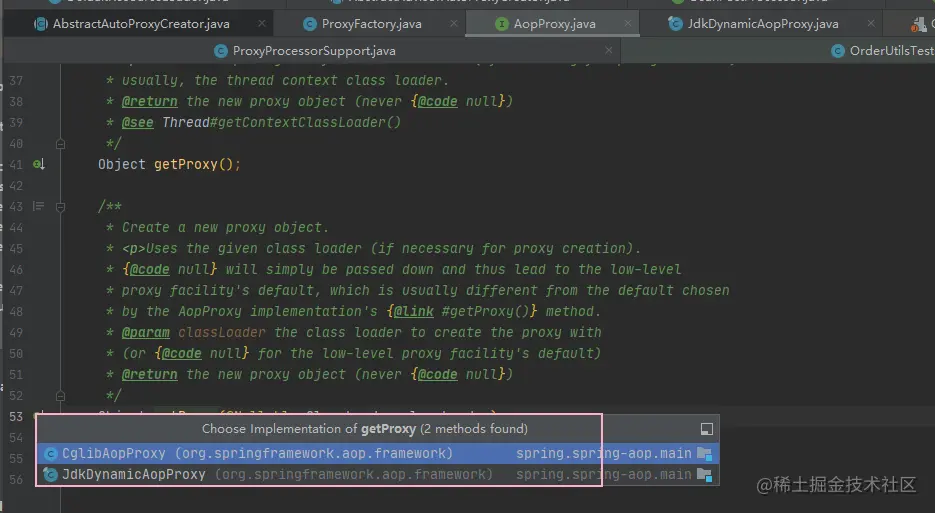Click module folder icon in JdkDynamicAopProxy row
This screenshot has width=935, height=513.
click(704, 475)
